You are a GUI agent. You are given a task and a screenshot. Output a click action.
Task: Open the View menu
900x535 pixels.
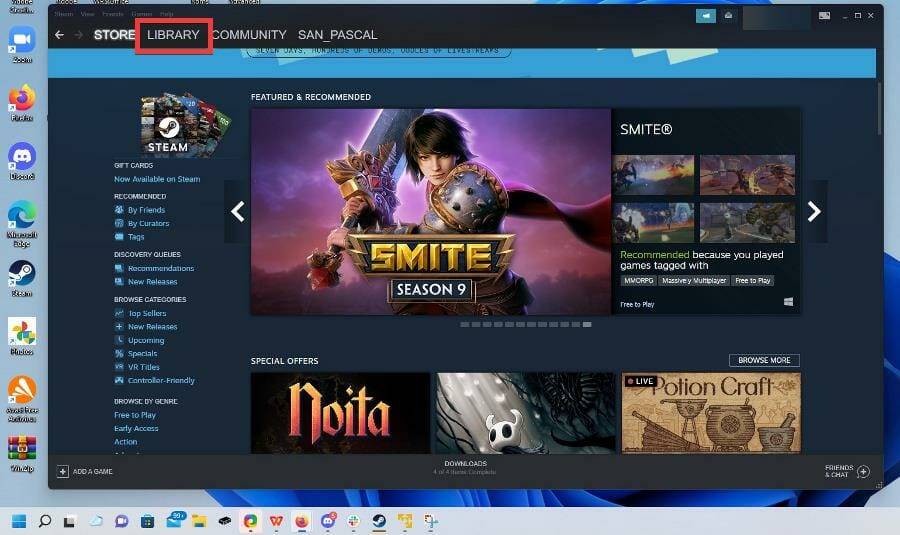87,14
